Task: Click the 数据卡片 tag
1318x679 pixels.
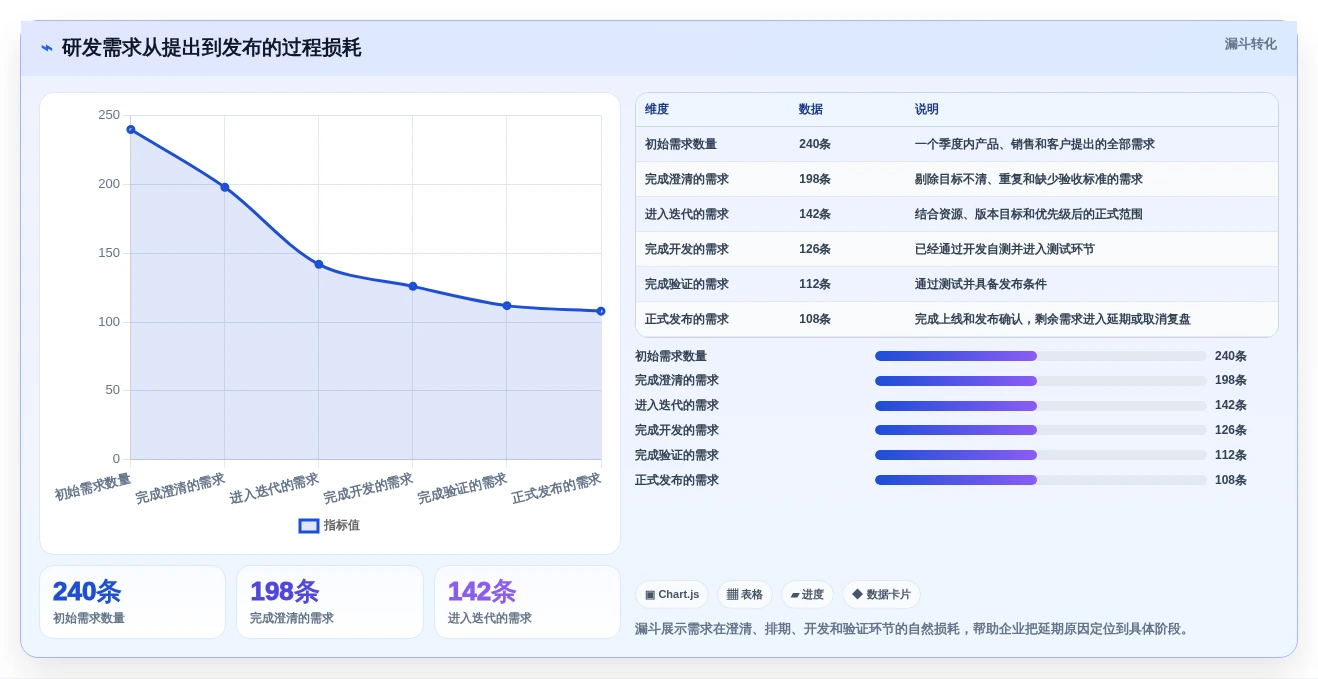Action: pos(881,594)
